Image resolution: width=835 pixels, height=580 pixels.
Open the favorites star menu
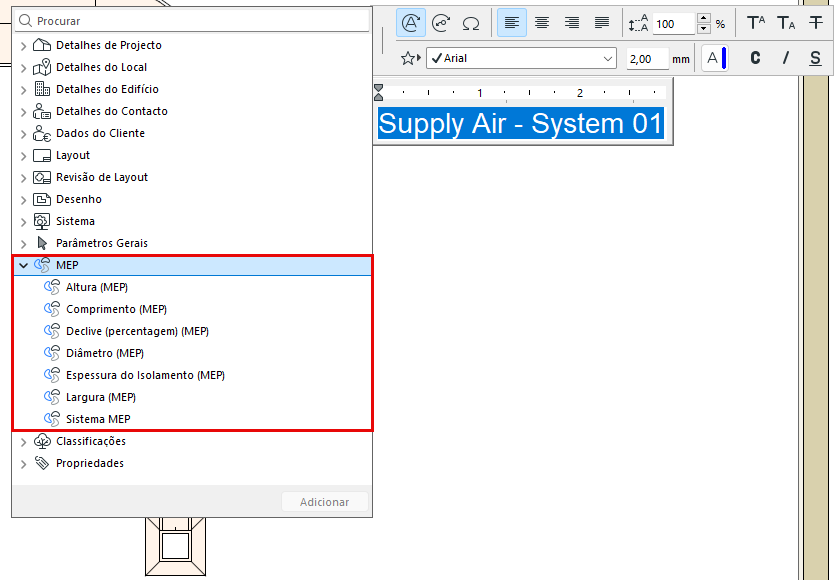tap(411, 58)
